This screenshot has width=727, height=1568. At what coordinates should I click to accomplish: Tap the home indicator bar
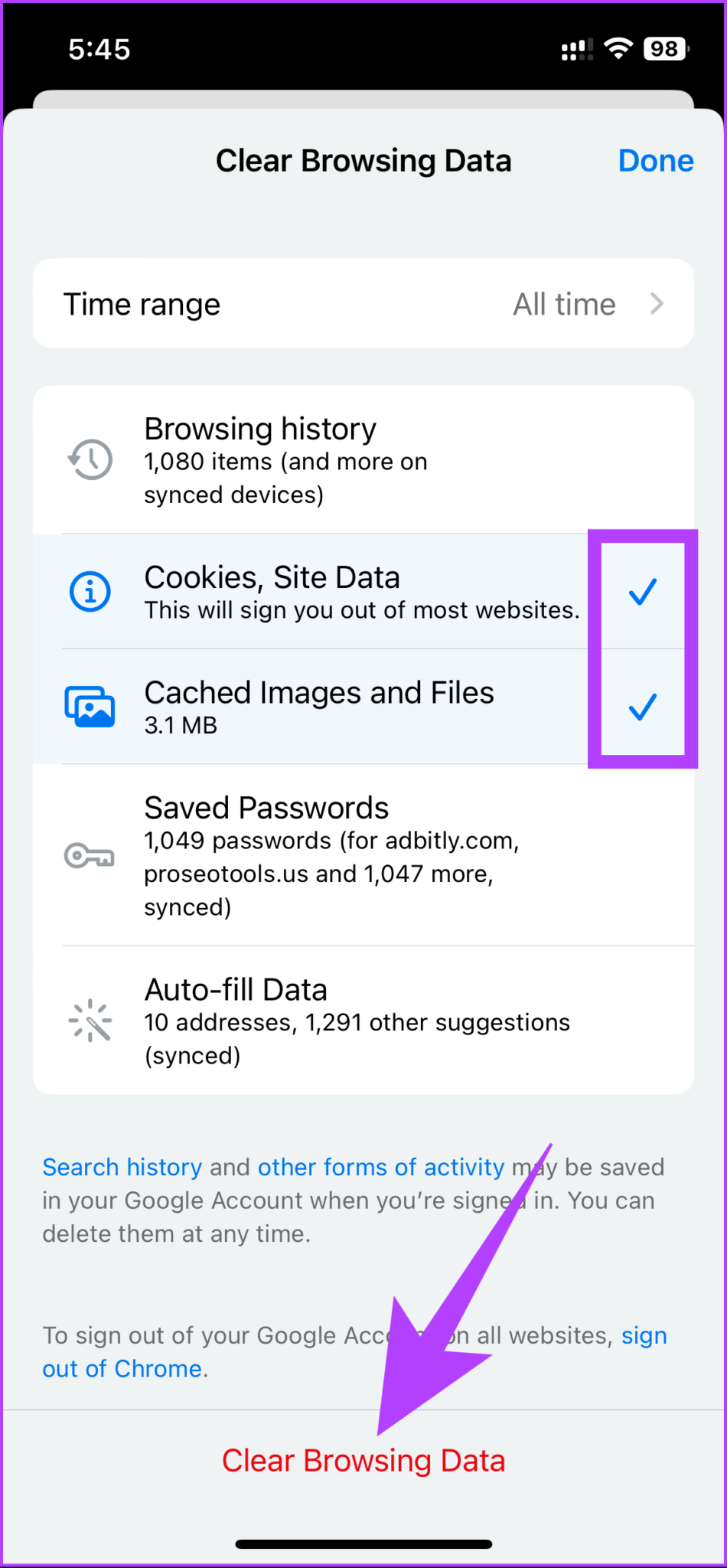[x=363, y=1543]
